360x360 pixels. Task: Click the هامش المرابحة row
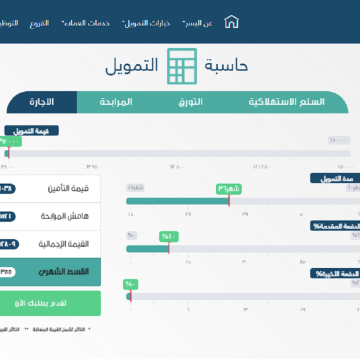pyautogui.click(x=50, y=216)
